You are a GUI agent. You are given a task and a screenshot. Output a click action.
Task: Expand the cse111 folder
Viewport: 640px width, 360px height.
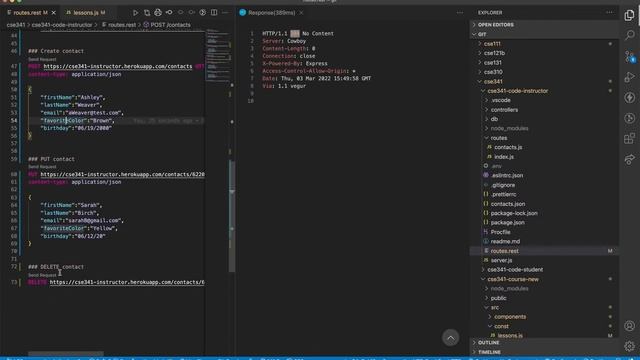coord(544,44)
